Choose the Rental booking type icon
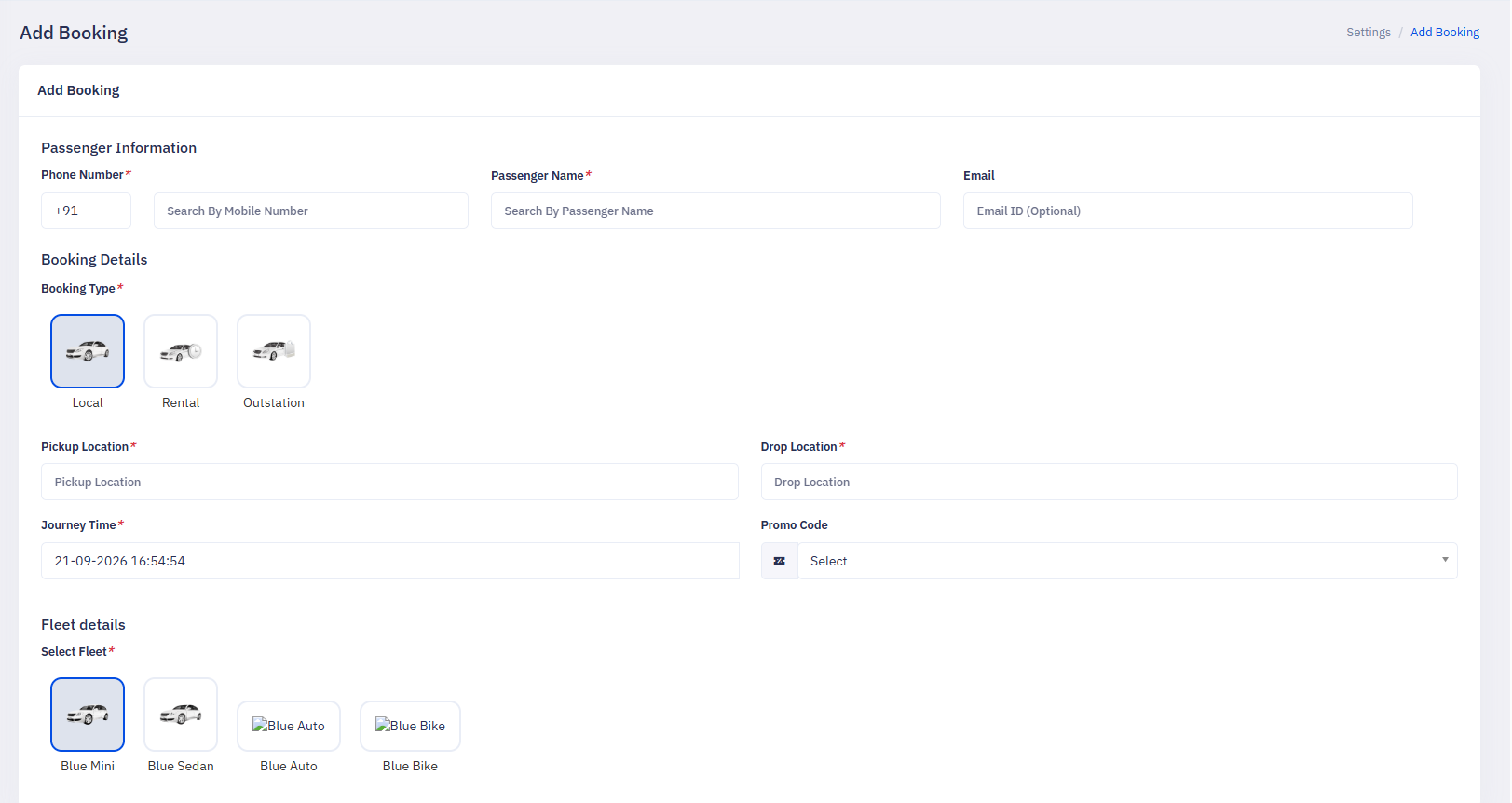Viewport: 1512px width, 803px height. pos(181,351)
